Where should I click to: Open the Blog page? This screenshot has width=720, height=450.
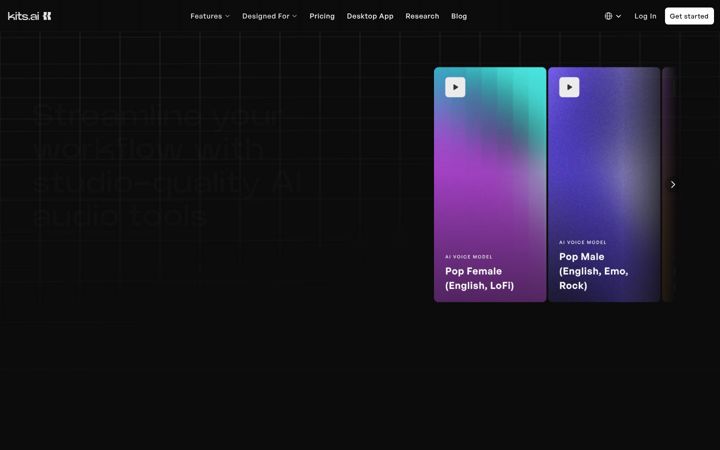(459, 16)
